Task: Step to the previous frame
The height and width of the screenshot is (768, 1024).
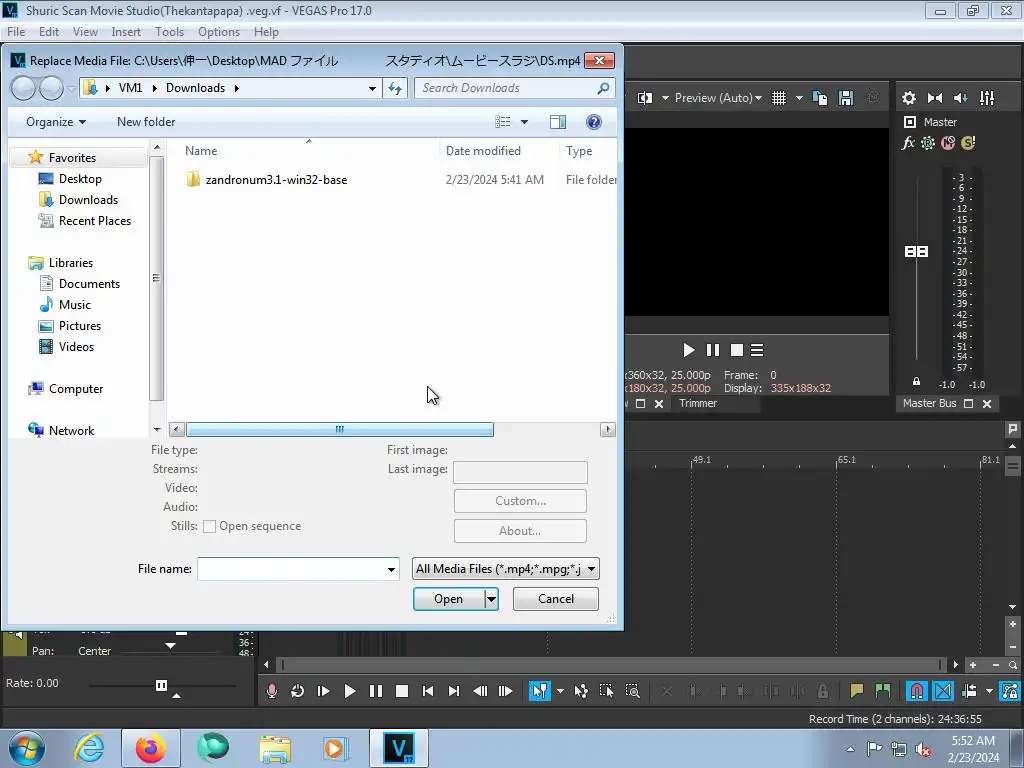Action: (480, 691)
